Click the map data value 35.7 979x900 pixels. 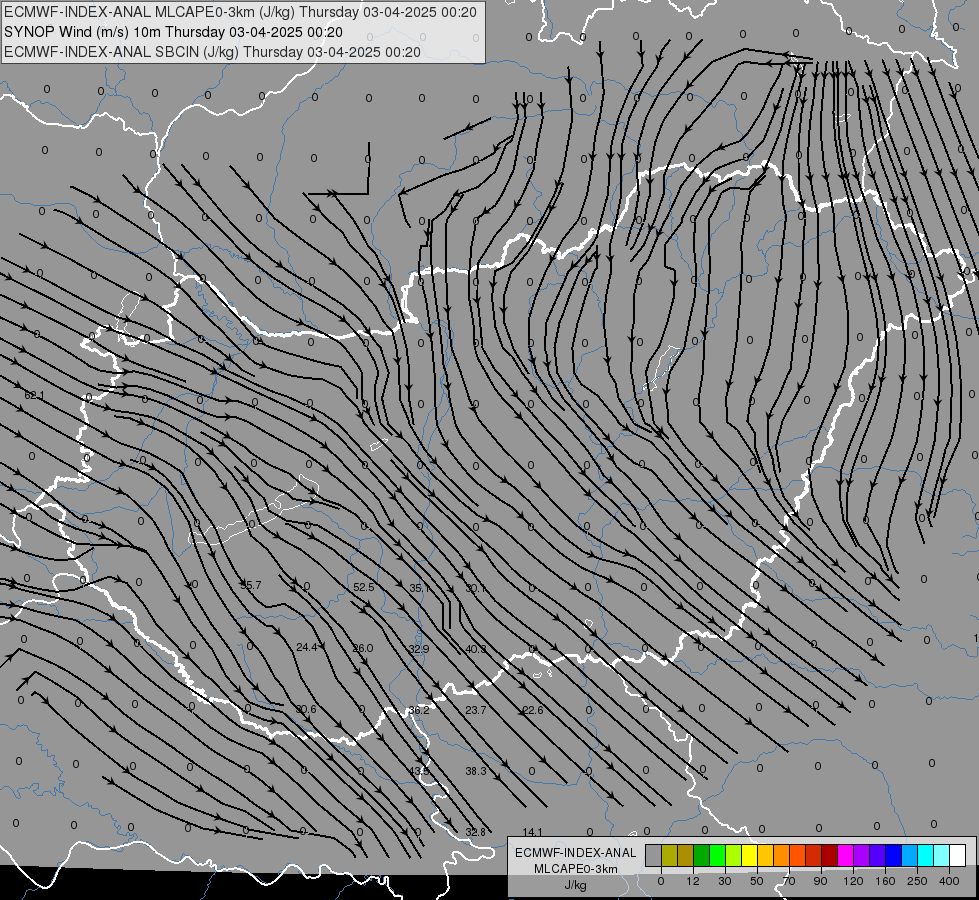point(250,585)
